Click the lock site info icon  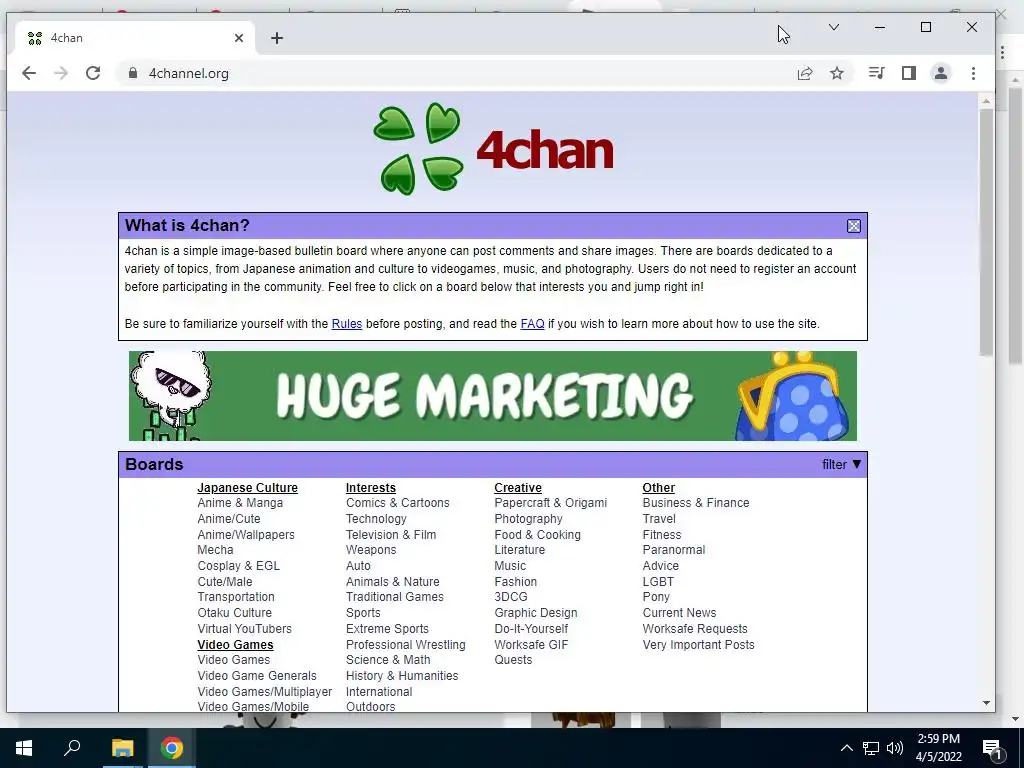133,73
